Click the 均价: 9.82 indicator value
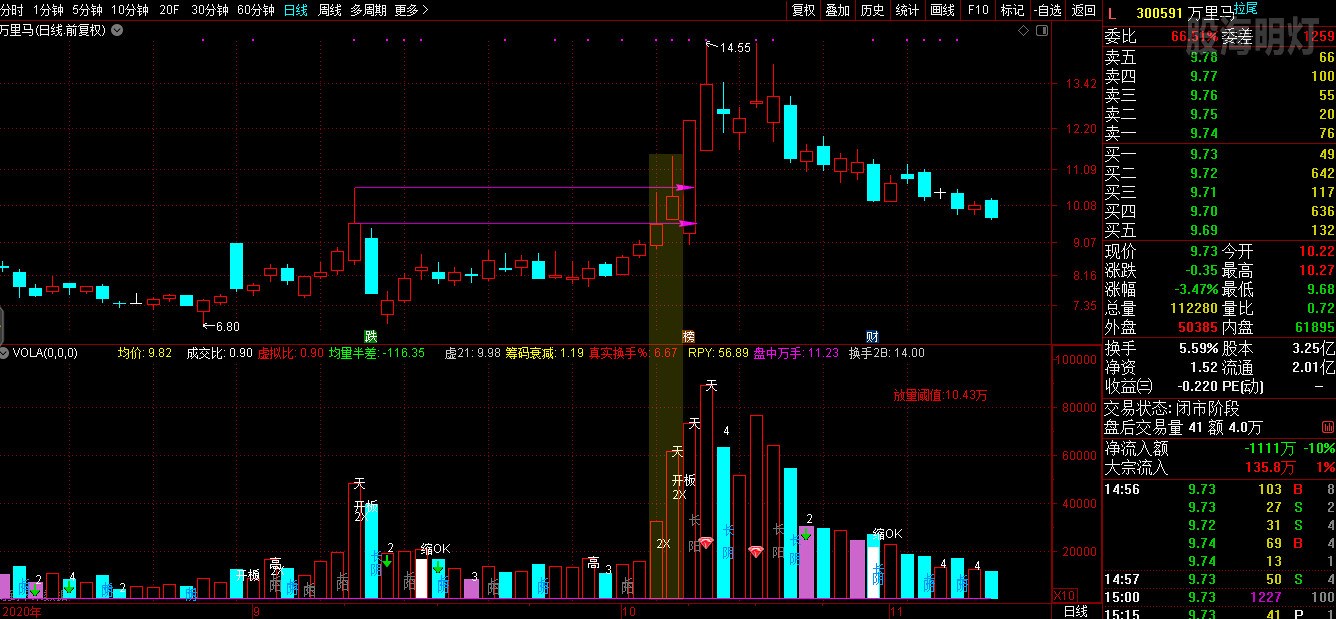Screen dimensions: 1336x619 coord(145,353)
